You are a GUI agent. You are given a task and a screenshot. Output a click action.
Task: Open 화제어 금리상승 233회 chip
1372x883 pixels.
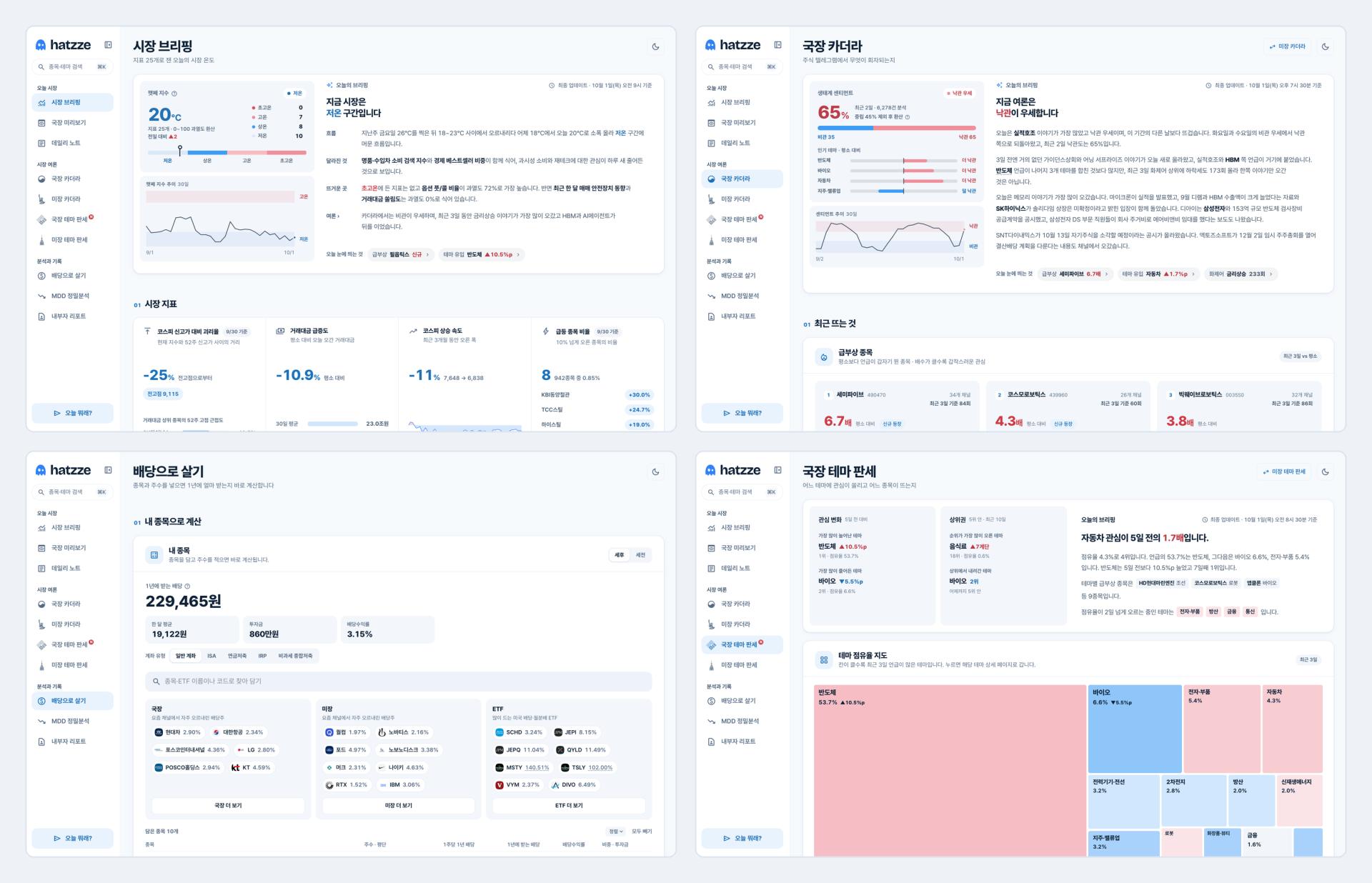(x=1240, y=274)
